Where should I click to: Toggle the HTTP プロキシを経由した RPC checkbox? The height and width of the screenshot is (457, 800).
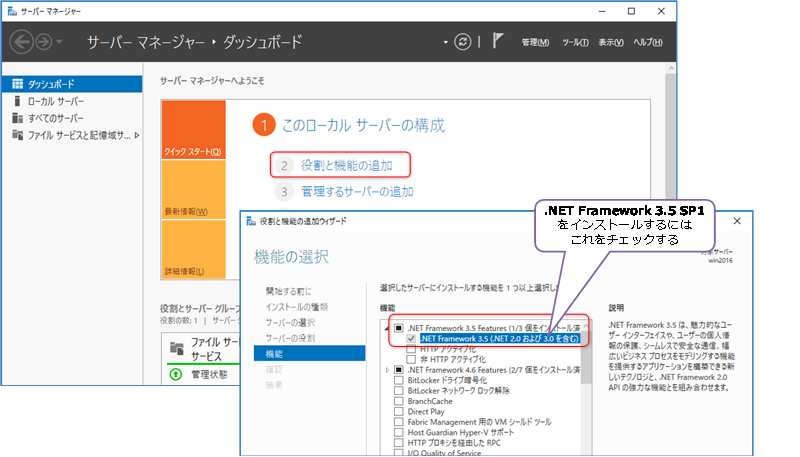(x=399, y=443)
